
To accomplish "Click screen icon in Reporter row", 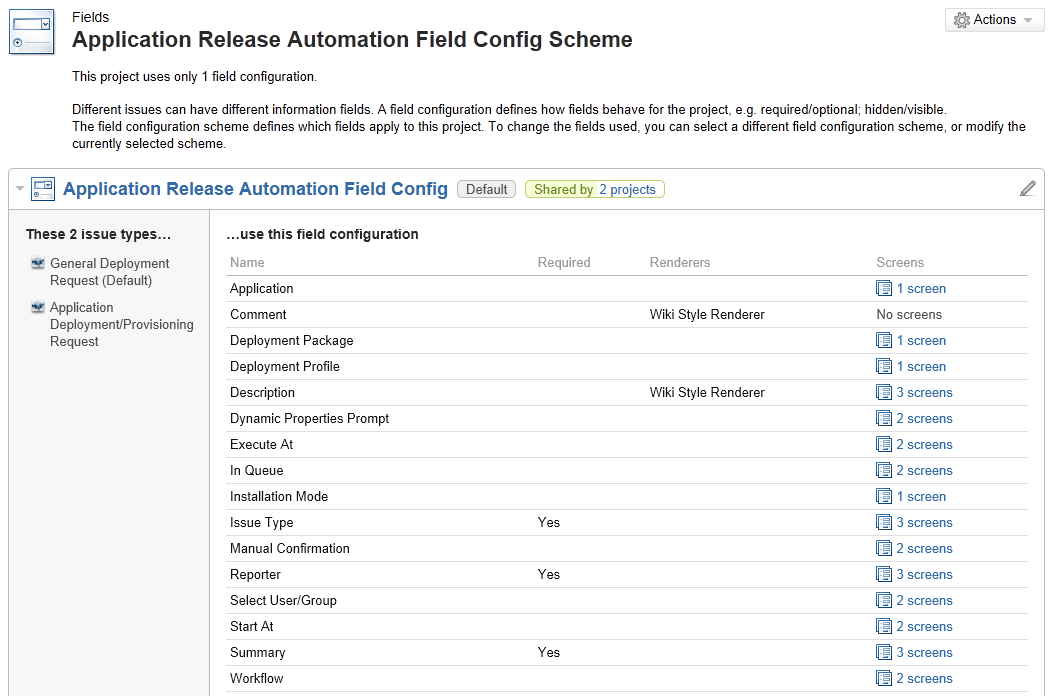I will pyautogui.click(x=883, y=575).
